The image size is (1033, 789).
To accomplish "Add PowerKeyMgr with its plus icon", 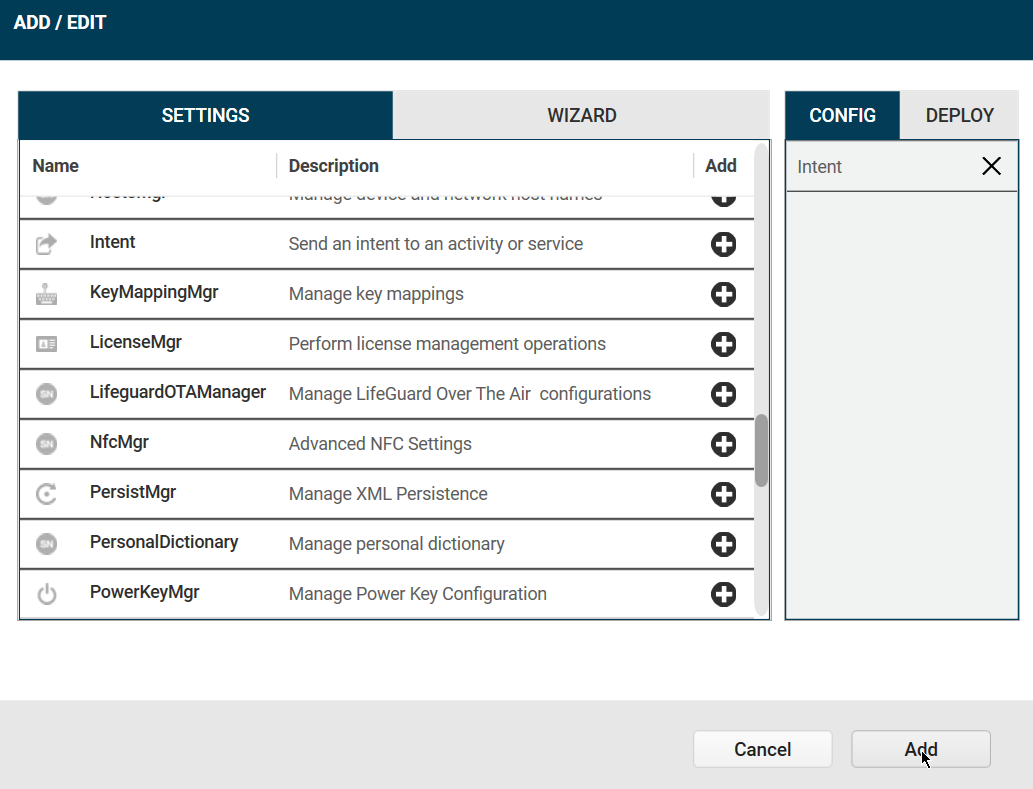I will pyautogui.click(x=723, y=594).
